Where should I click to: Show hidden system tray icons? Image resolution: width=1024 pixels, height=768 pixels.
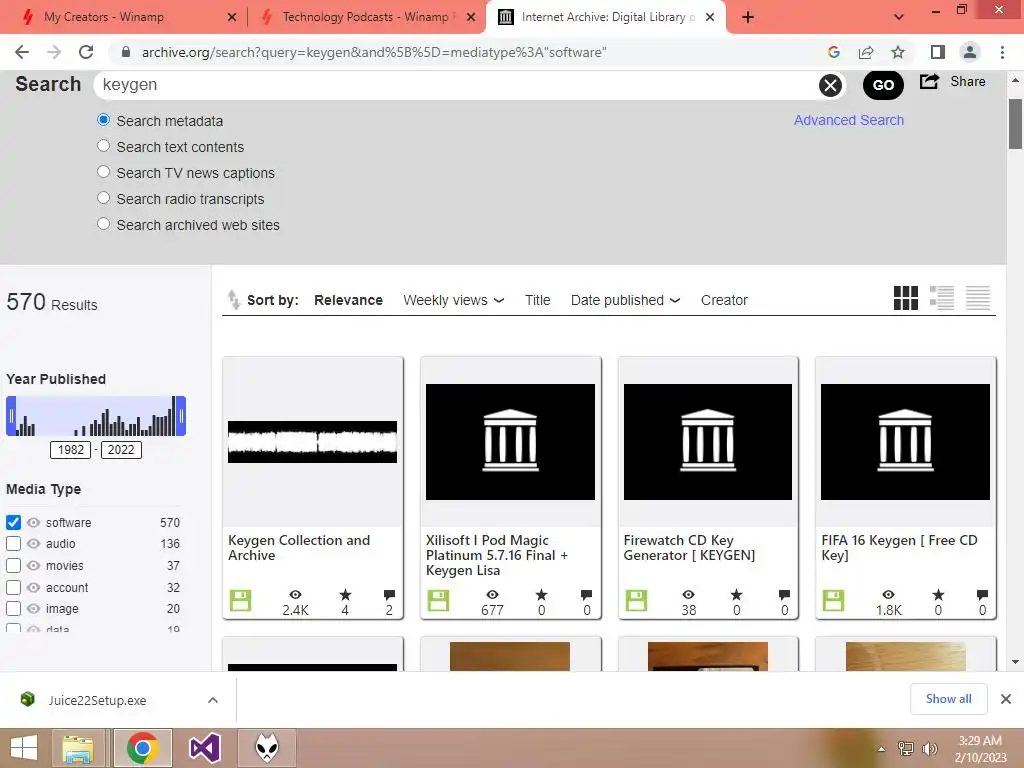(x=882, y=749)
